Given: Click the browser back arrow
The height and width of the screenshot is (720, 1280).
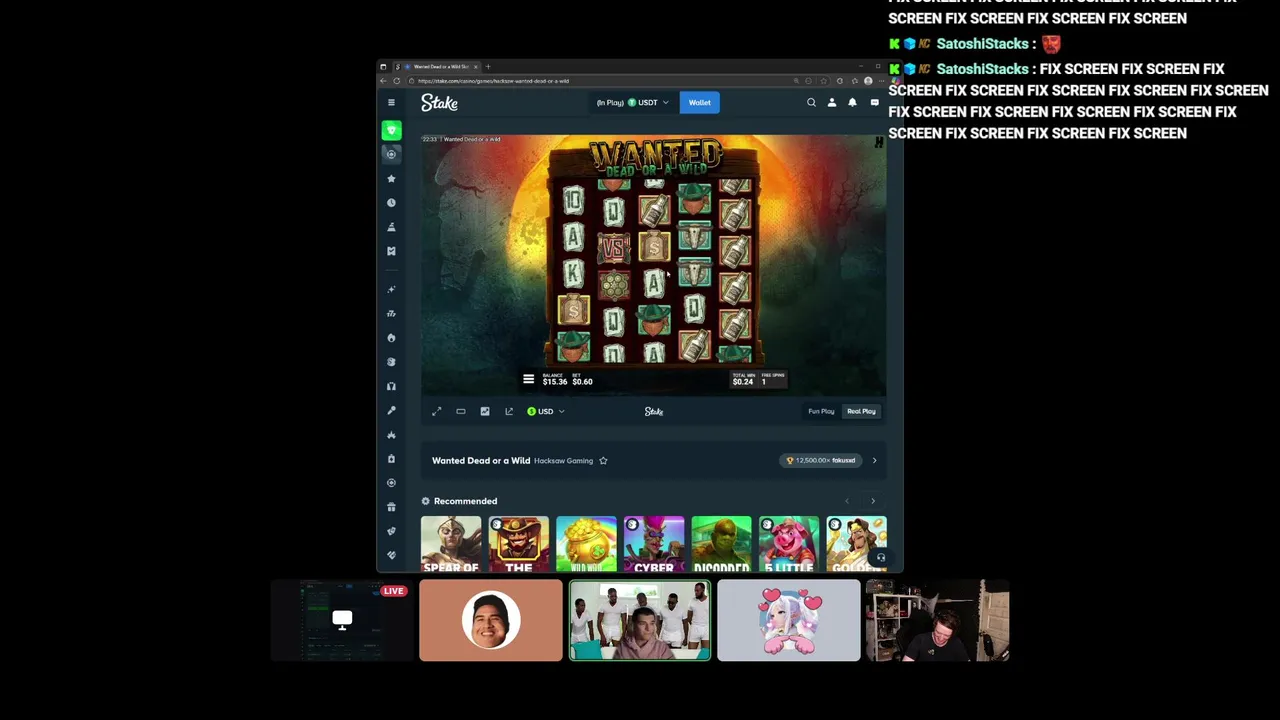Looking at the screenshot, I should (x=384, y=81).
